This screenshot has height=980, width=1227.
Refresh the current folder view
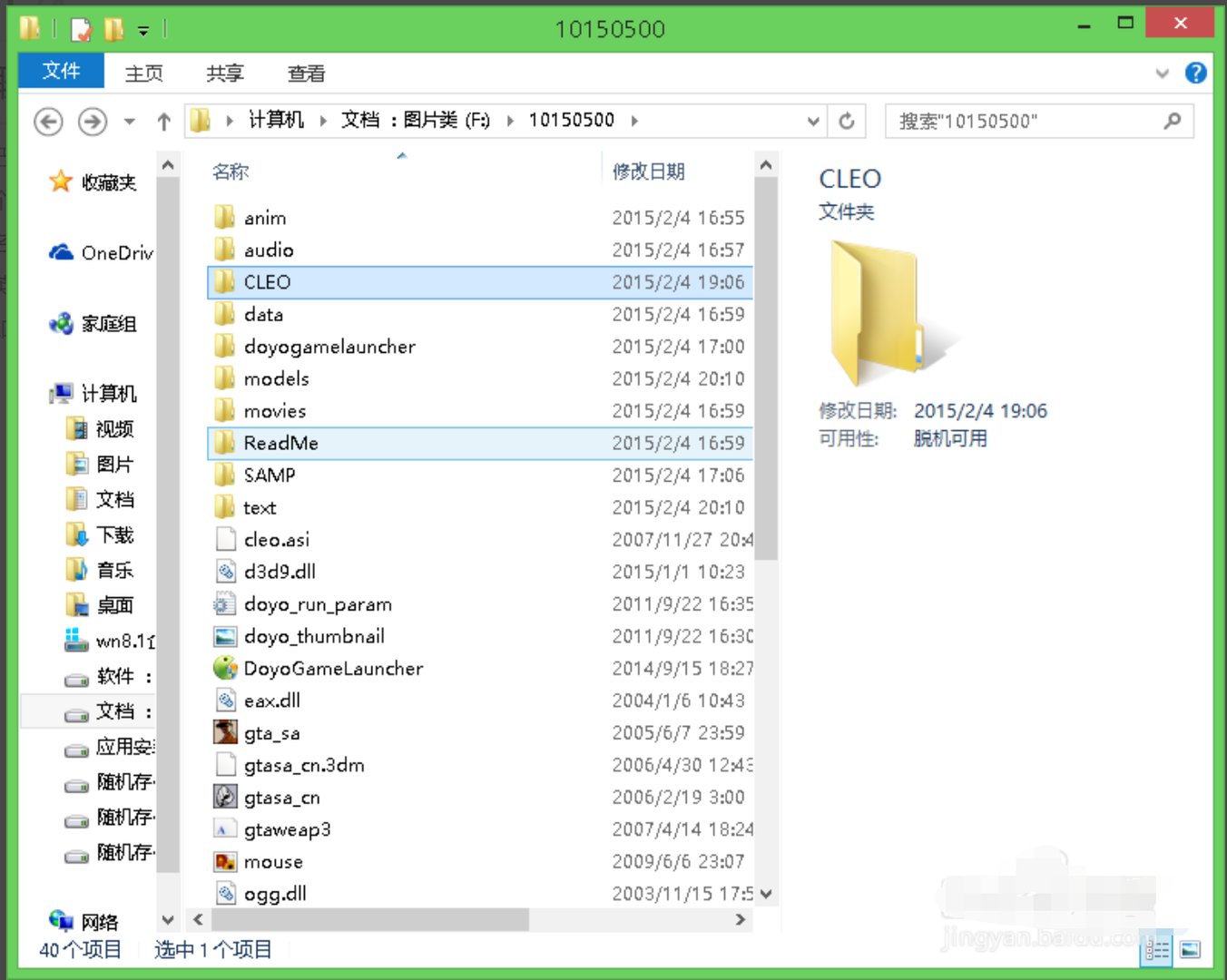click(846, 121)
